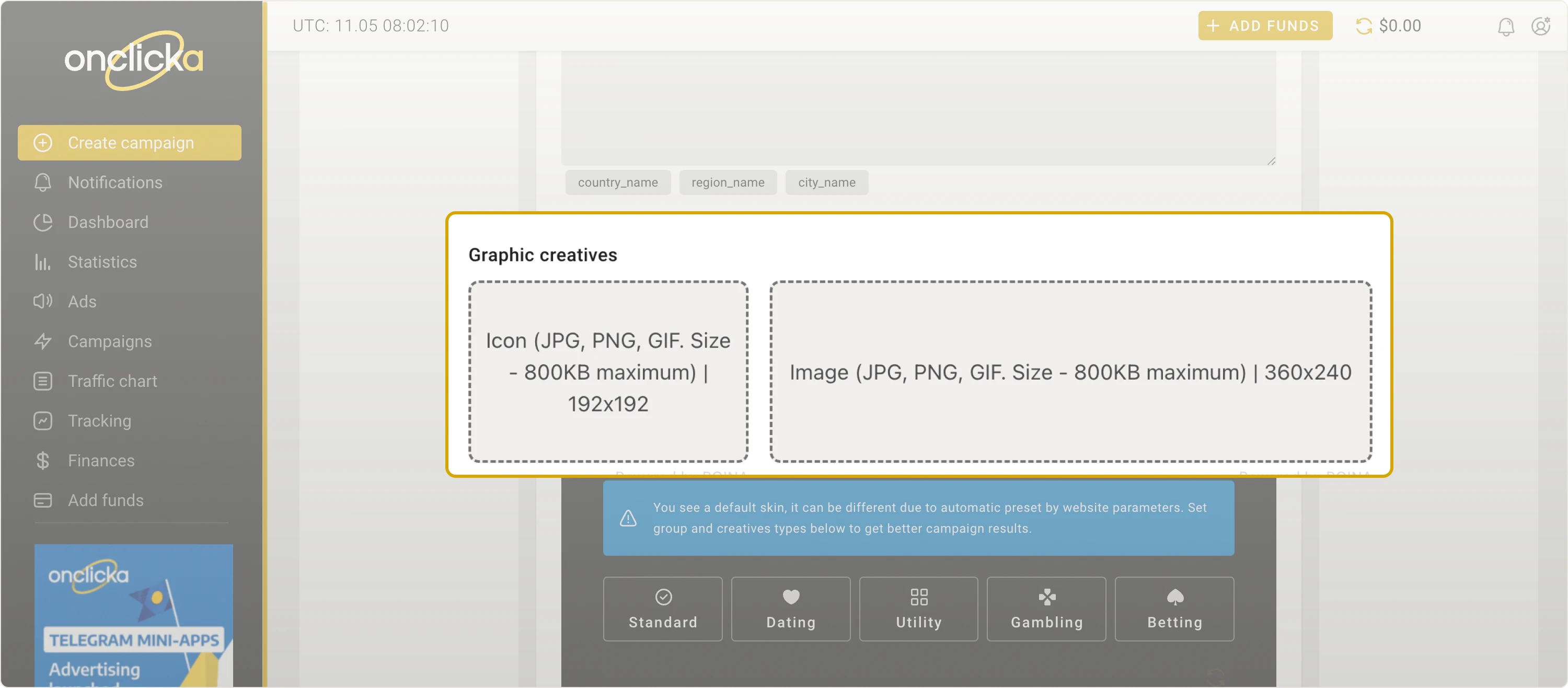Screen dimensions: 1568x688
Task: Open the user account profile icon
Action: (1540, 26)
